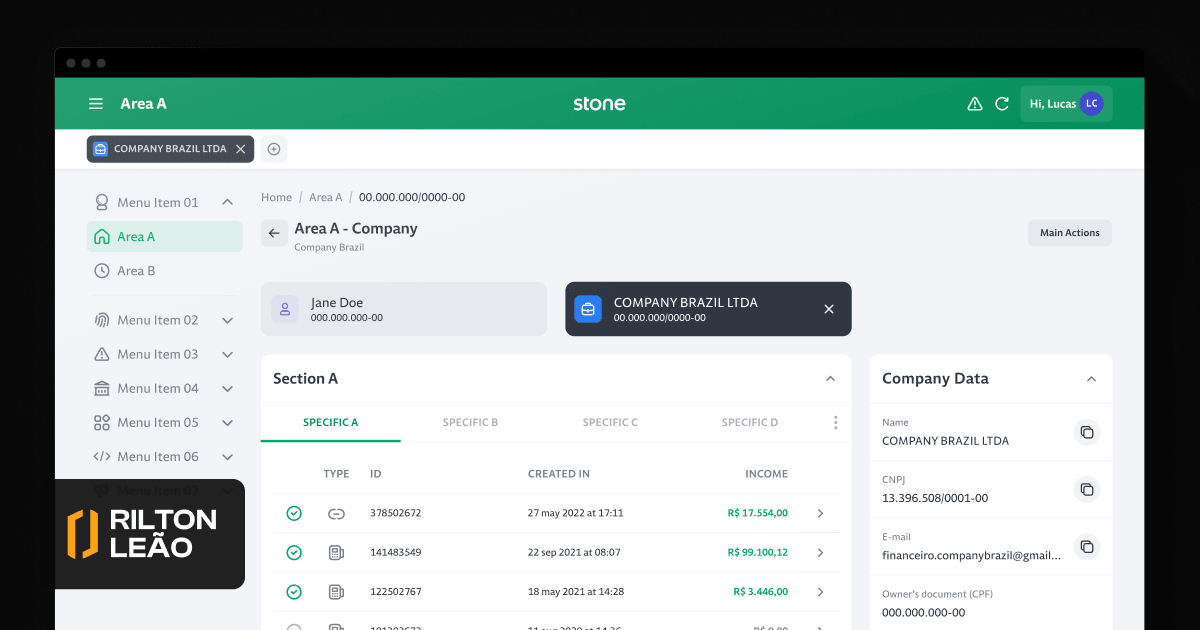Click the back arrow beside Area A - Company

point(274,233)
